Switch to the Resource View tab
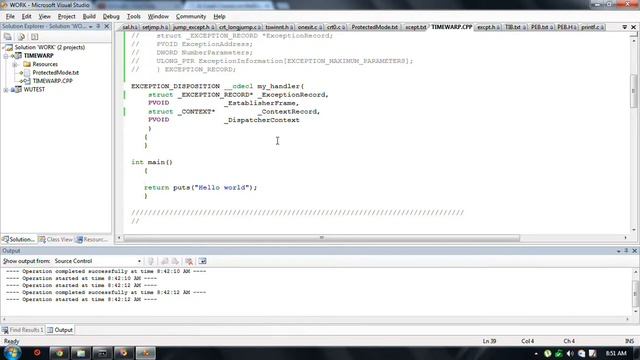 (92, 240)
